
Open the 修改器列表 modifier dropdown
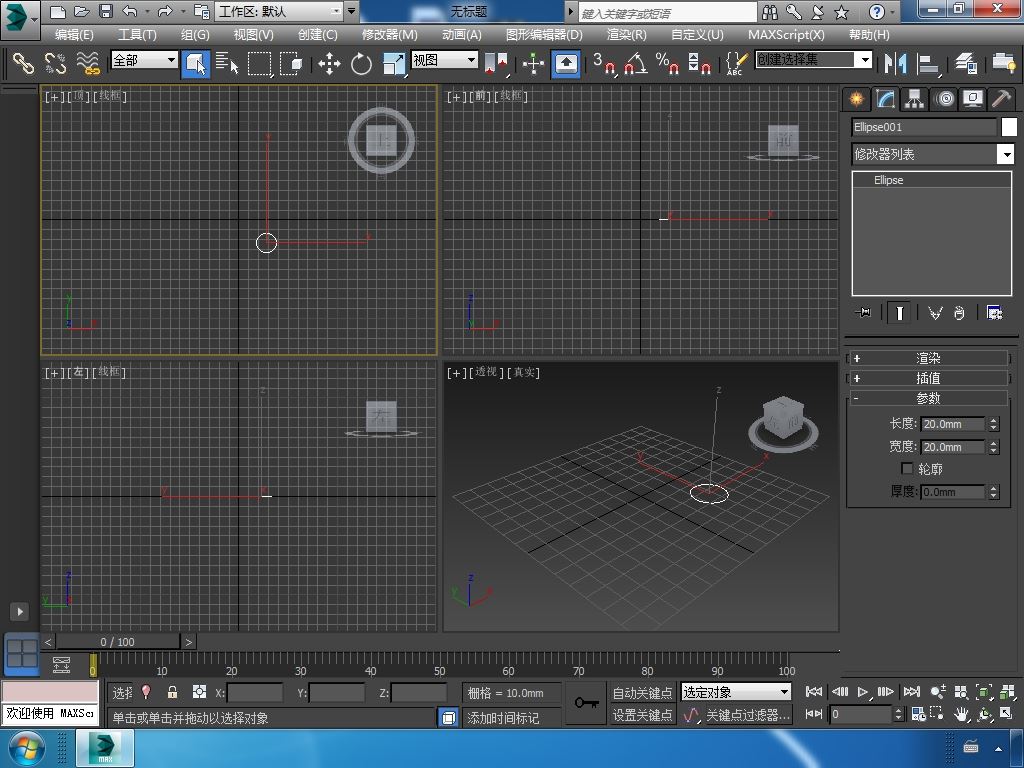coord(1005,154)
